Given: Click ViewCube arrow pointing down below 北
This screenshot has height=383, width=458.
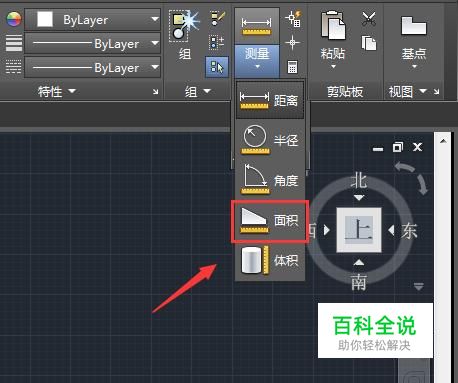Looking at the screenshot, I should 359,198.
